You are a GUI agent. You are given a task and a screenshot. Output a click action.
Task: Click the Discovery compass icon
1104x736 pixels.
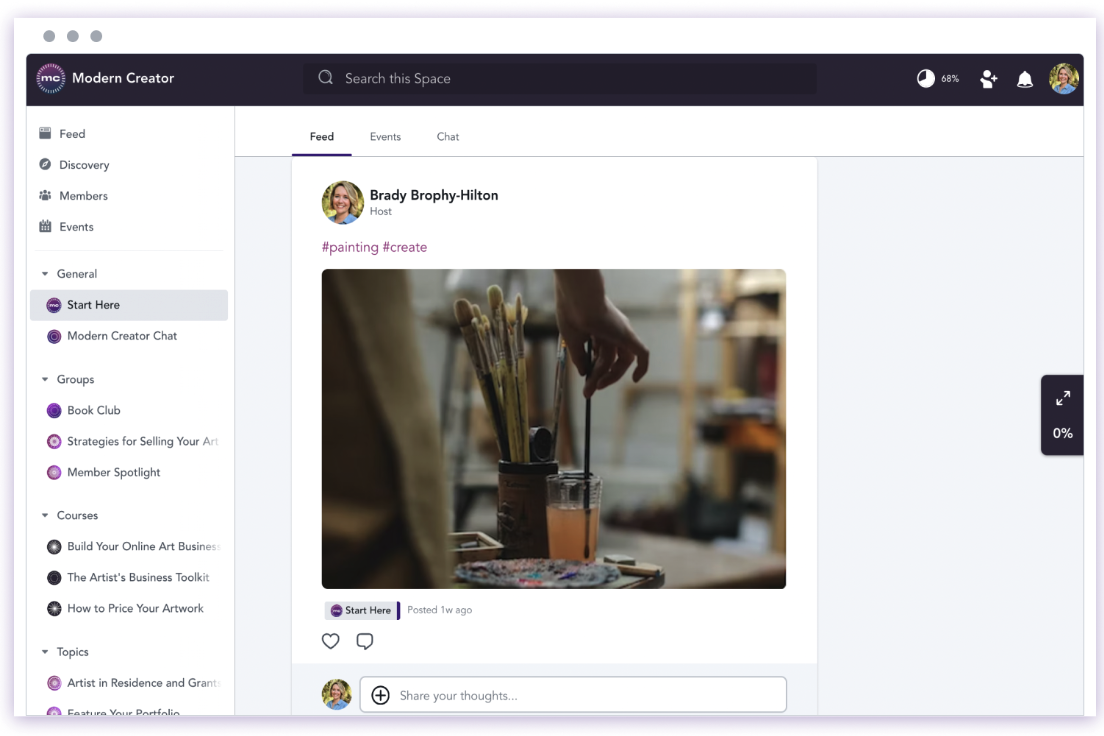[45, 164]
